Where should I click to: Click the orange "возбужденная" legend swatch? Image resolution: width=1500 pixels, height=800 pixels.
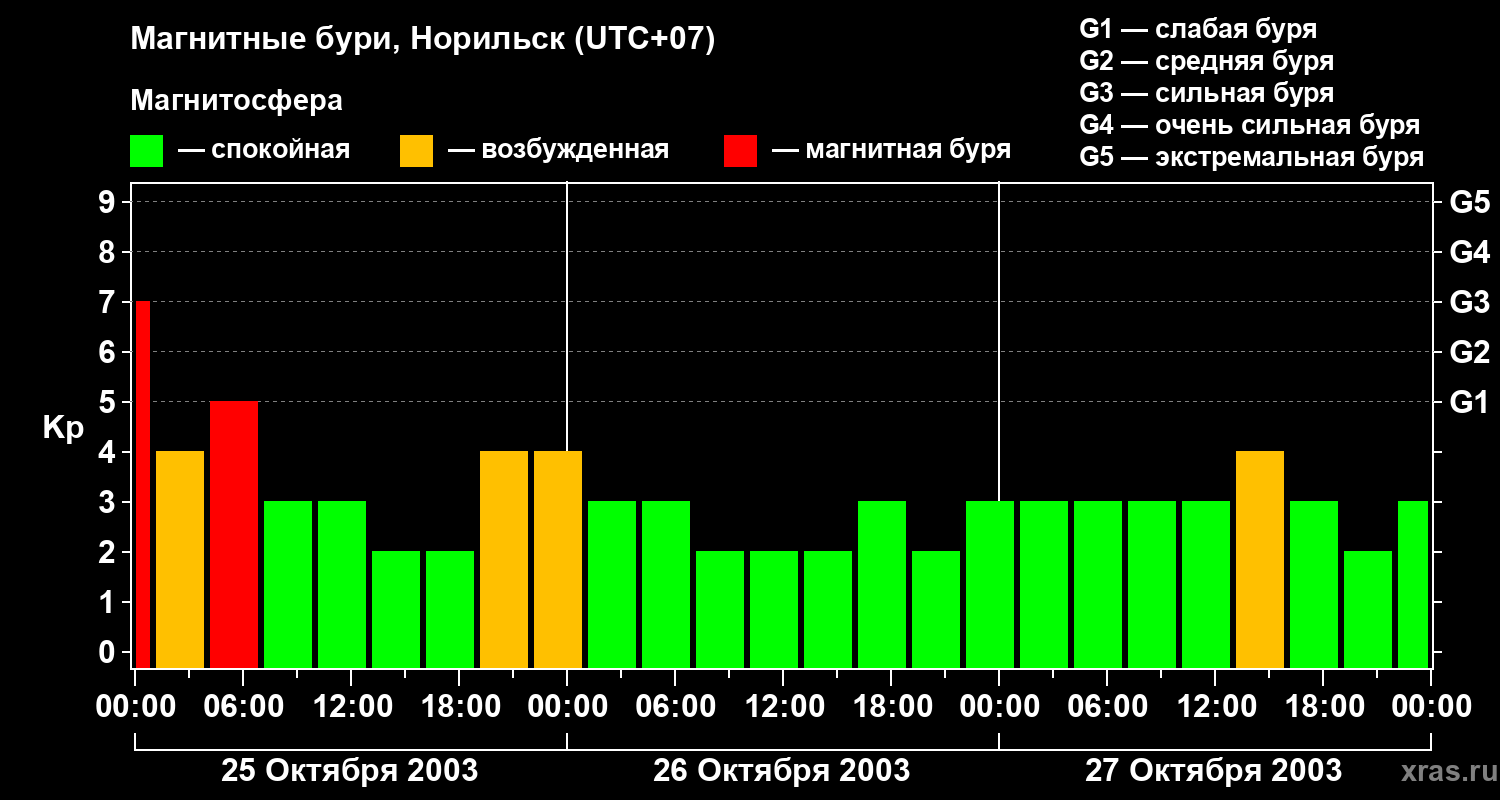(x=416, y=150)
